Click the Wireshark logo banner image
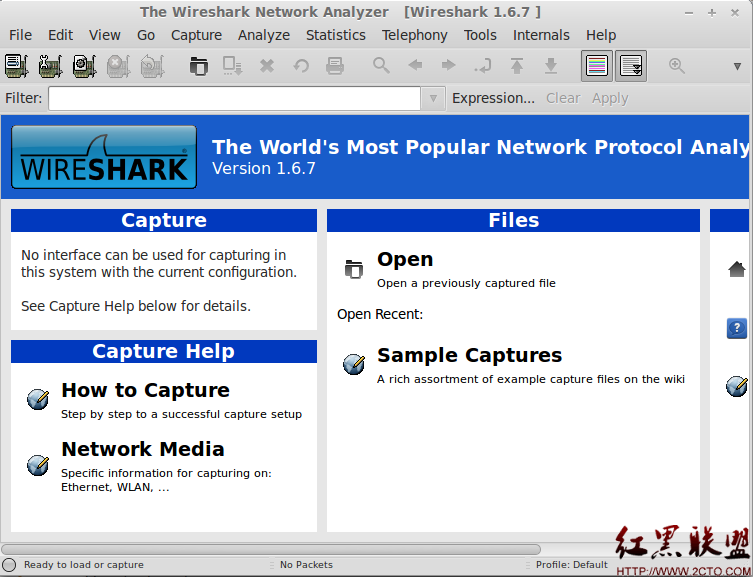The height and width of the screenshot is (577, 753). click(104, 157)
